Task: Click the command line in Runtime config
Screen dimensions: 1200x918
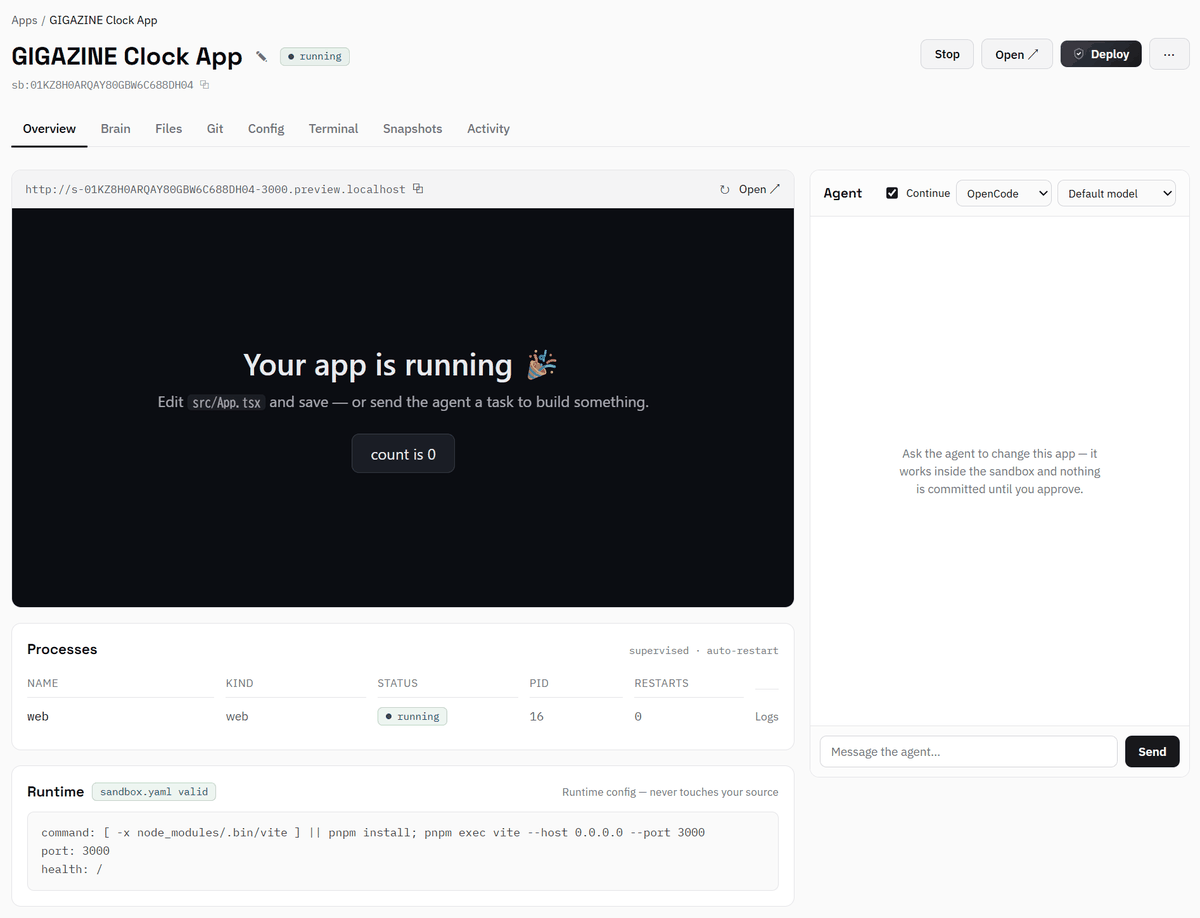Action: coord(373,832)
